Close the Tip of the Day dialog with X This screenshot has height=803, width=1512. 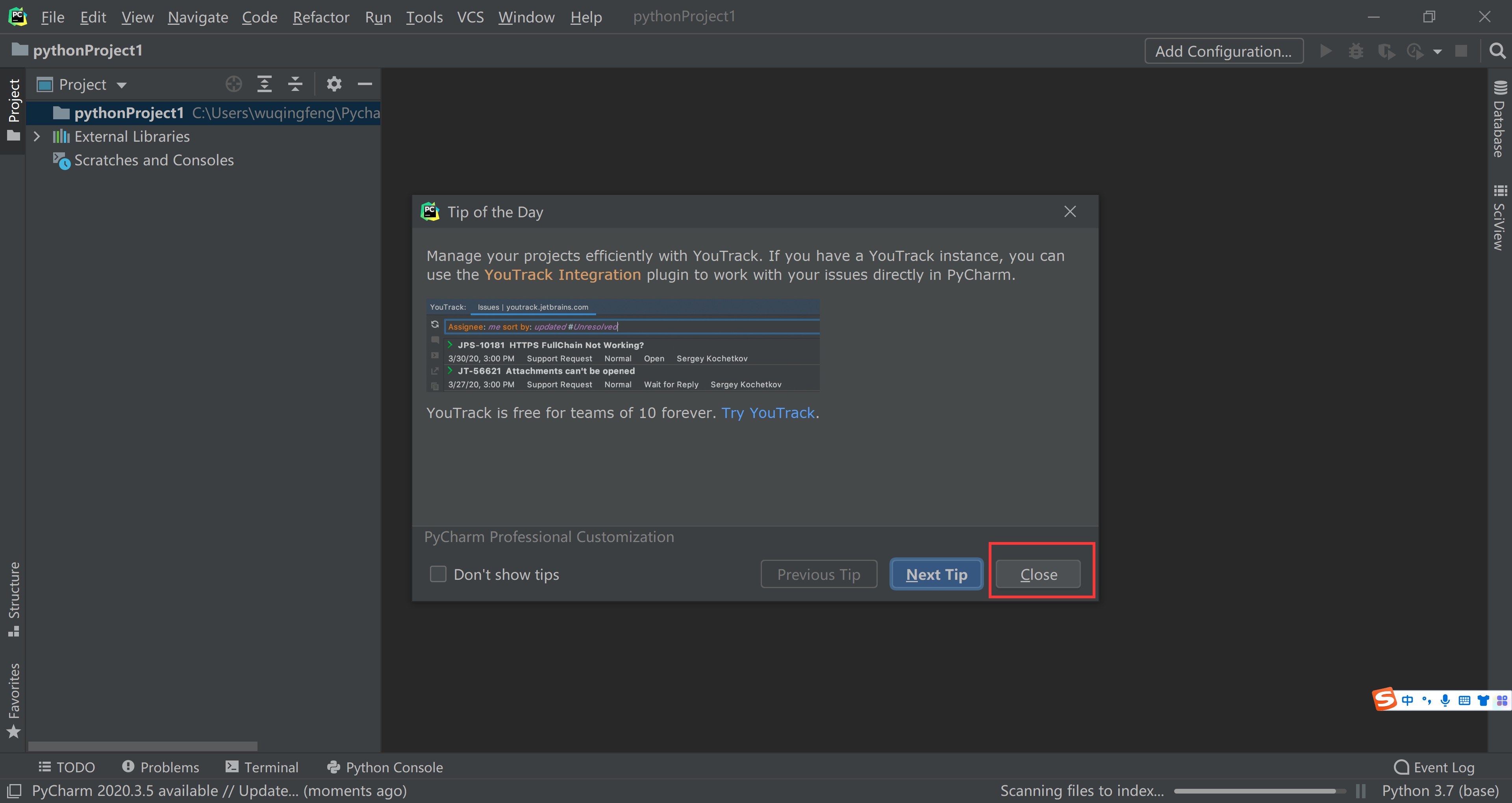(1069, 211)
